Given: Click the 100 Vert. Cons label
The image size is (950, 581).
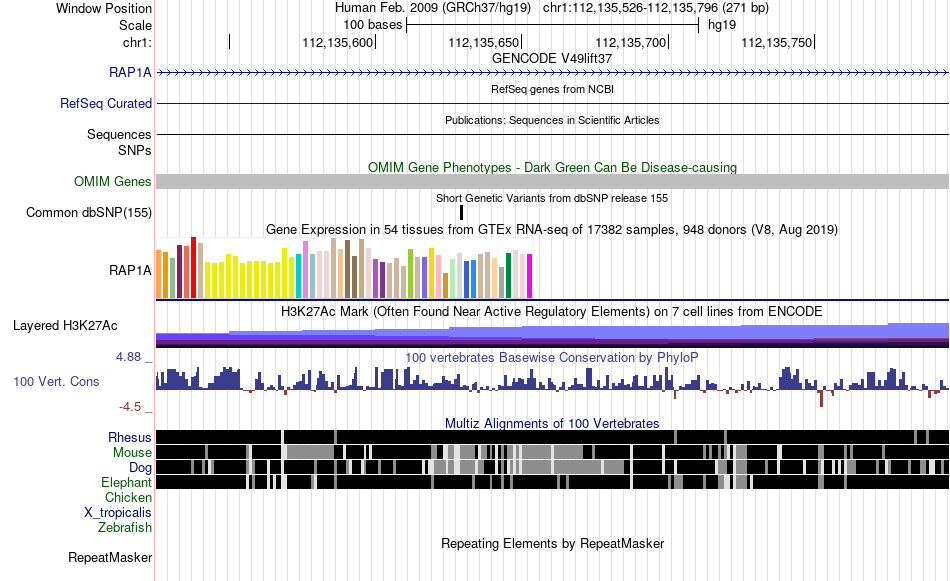Looking at the screenshot, I should [56, 382].
